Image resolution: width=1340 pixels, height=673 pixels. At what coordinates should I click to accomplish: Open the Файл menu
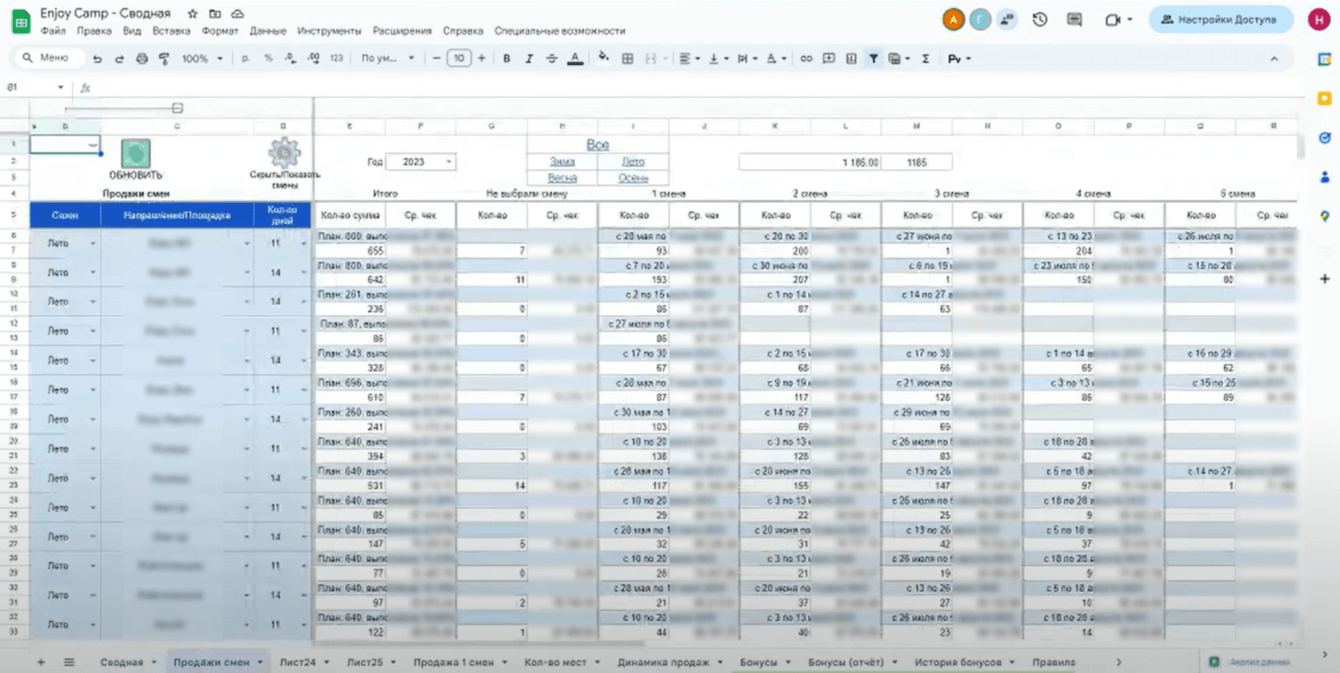(53, 31)
